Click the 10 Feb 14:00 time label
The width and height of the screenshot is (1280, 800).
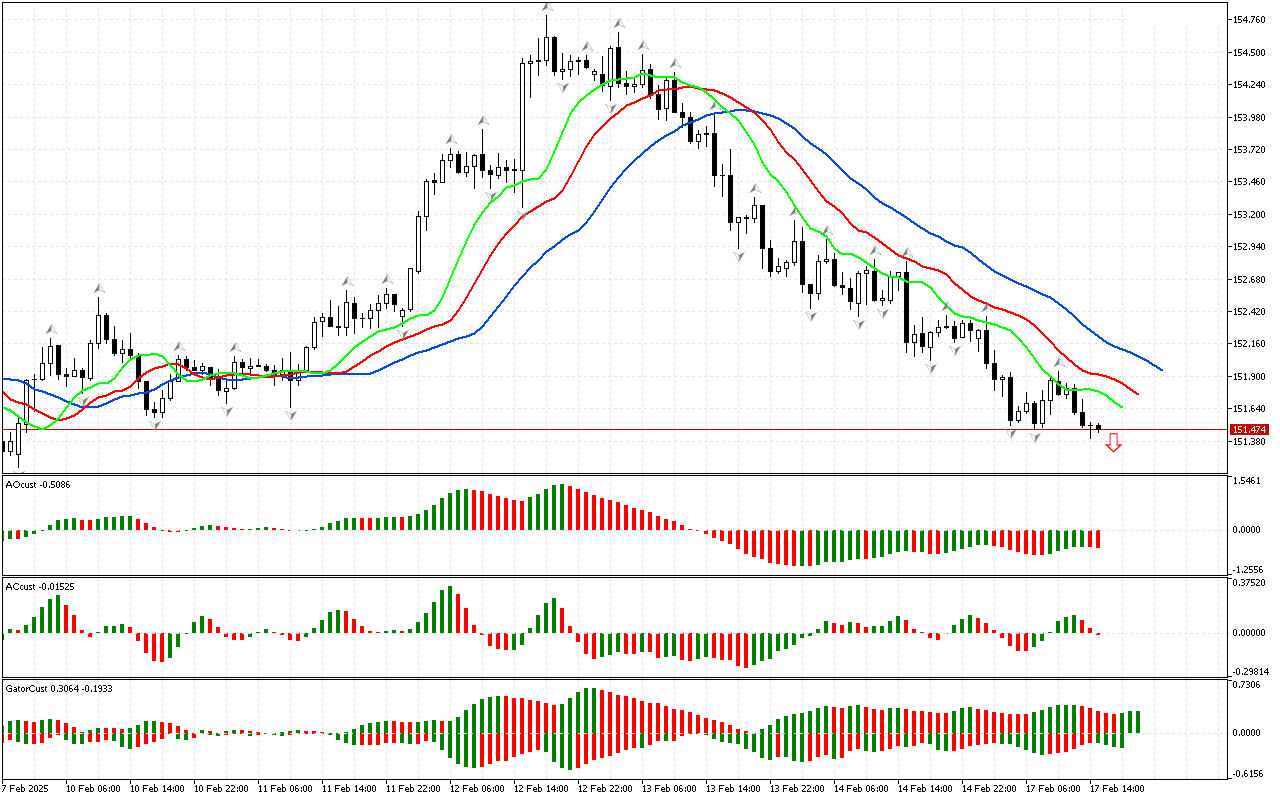pos(159,788)
